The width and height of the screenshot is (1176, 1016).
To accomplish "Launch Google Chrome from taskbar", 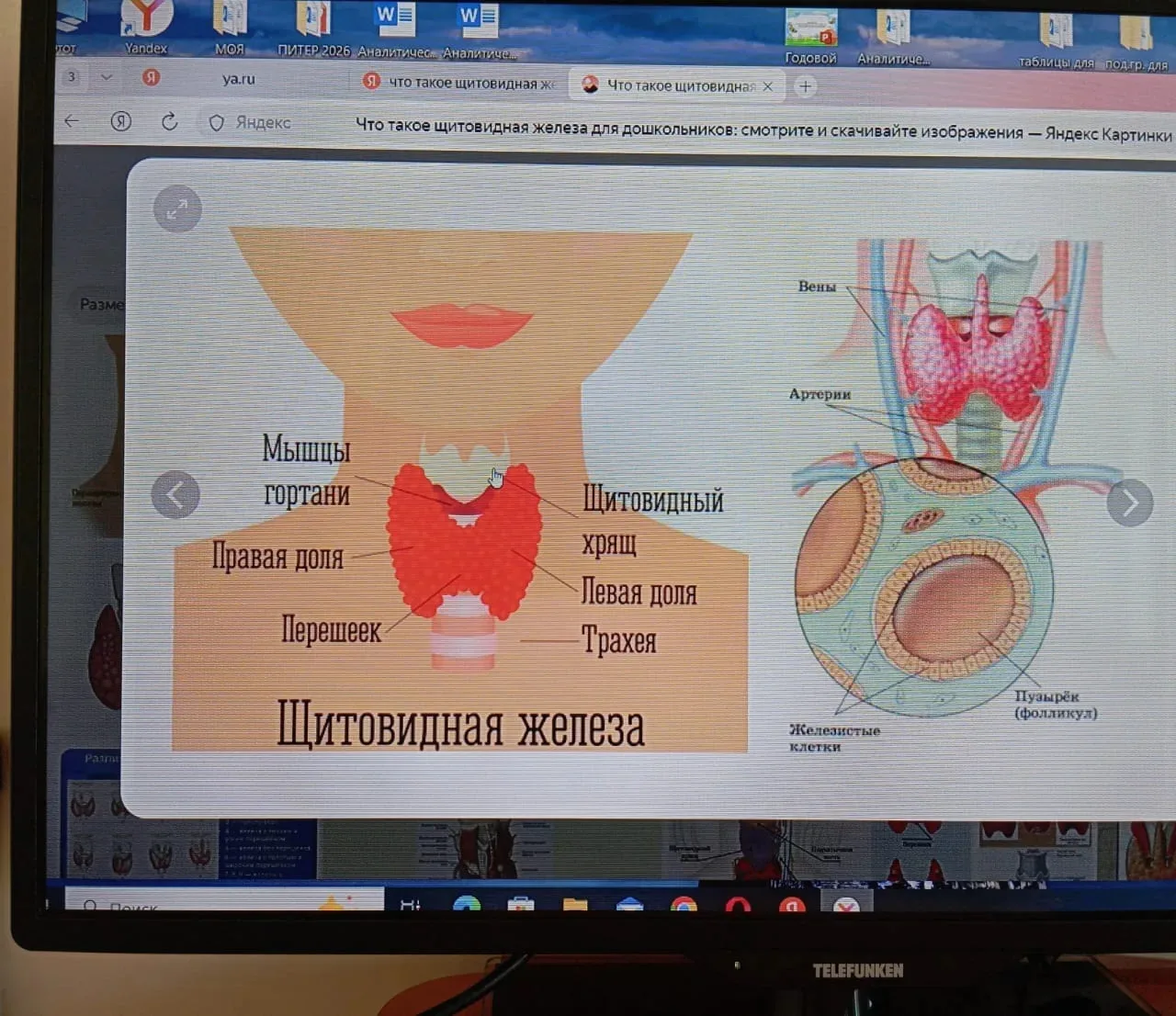I will click(x=684, y=905).
